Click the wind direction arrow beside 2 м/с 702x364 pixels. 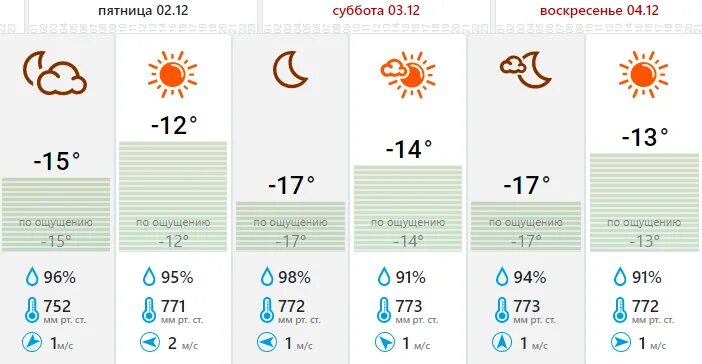150,343
